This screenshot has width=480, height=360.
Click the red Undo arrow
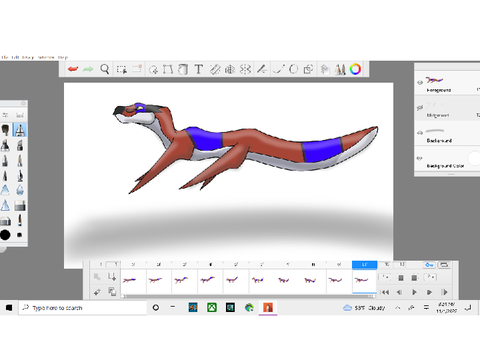pos(73,69)
